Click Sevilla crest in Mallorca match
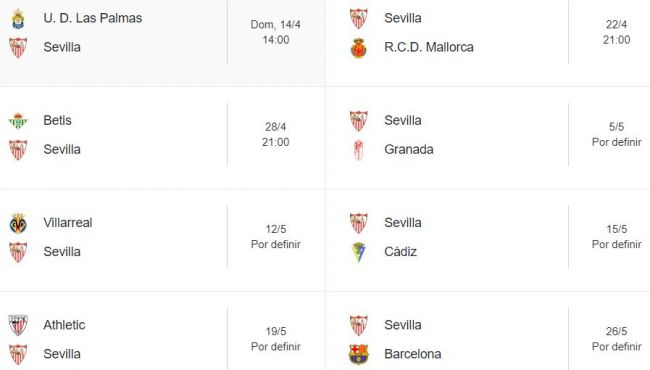The width and height of the screenshot is (650, 370). [x=359, y=19]
